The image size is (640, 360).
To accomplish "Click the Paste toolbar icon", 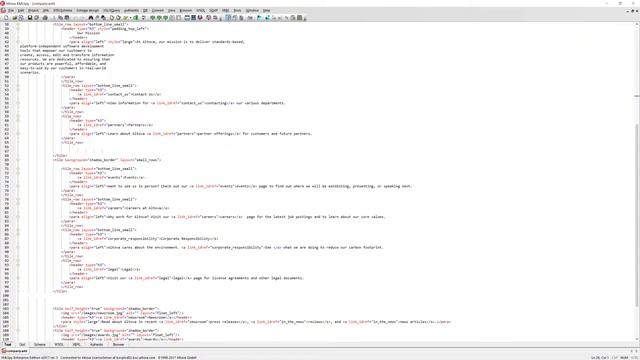I will coord(67,18).
